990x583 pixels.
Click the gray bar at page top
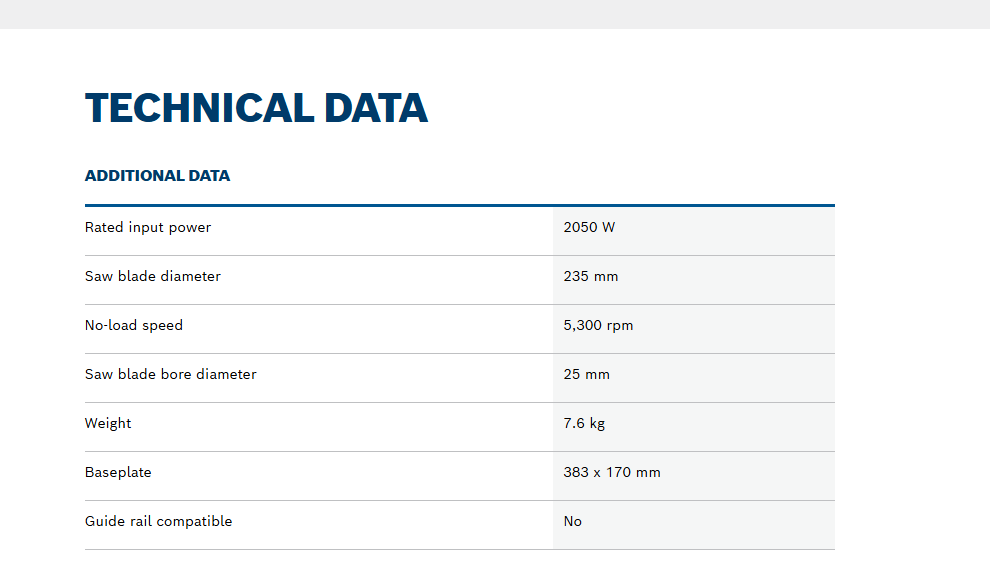pyautogui.click(x=495, y=14)
